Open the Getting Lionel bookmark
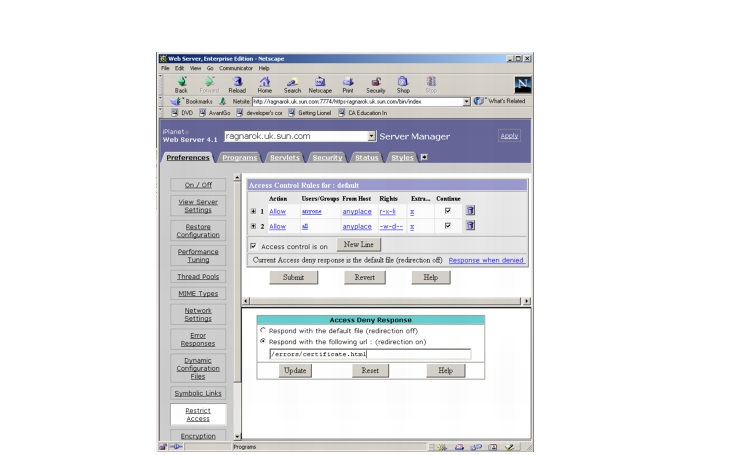 pyautogui.click(x=310, y=113)
